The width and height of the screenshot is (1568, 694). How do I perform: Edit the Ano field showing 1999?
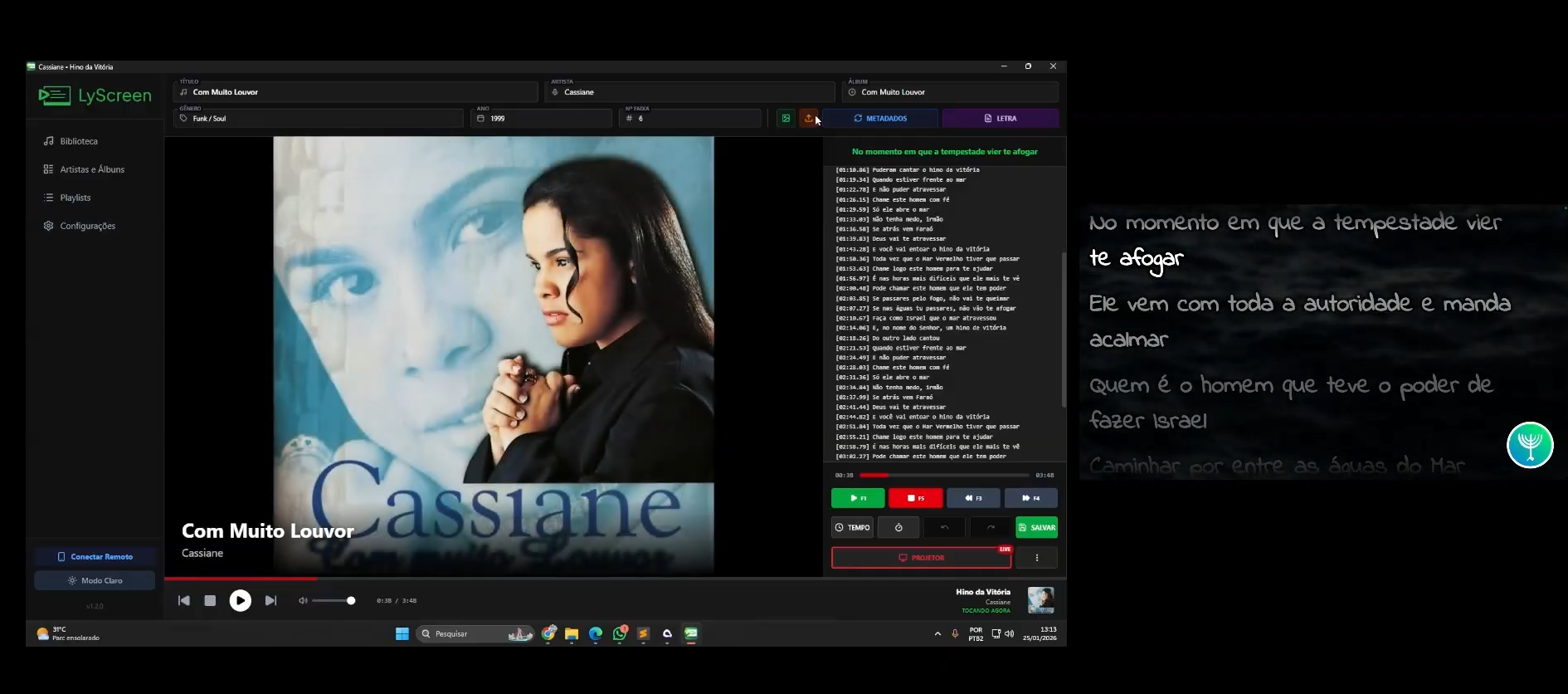tap(542, 119)
